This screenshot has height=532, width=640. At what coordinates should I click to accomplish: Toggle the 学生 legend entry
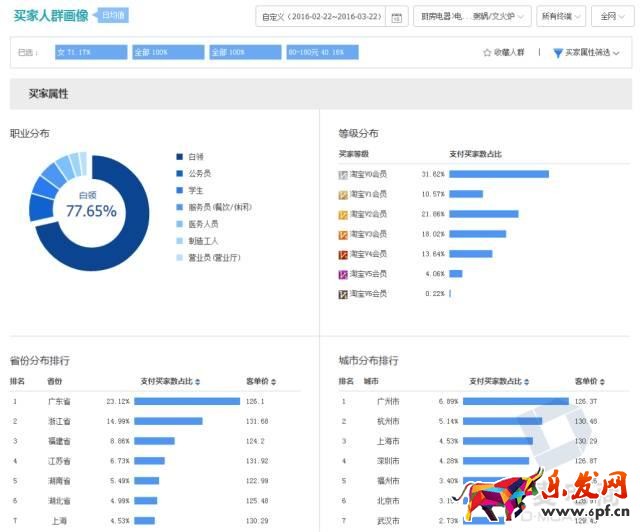[181, 190]
